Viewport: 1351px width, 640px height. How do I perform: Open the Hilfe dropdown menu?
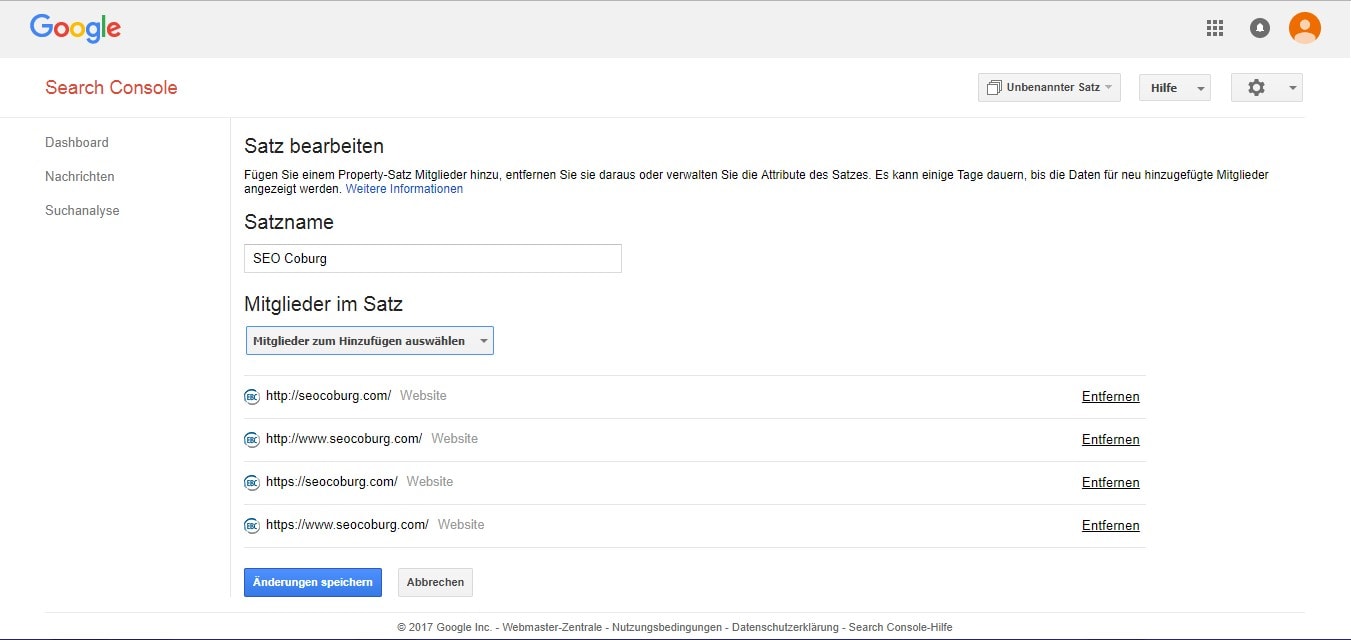coord(1175,87)
